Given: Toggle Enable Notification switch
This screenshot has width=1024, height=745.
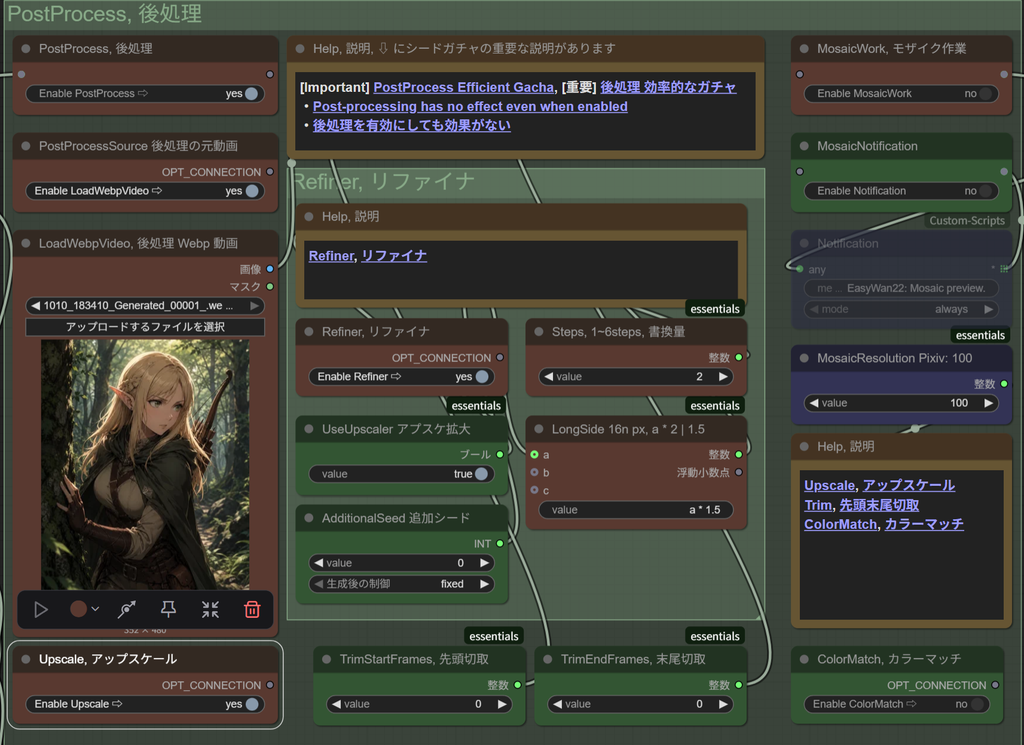Looking at the screenshot, I should (x=985, y=191).
